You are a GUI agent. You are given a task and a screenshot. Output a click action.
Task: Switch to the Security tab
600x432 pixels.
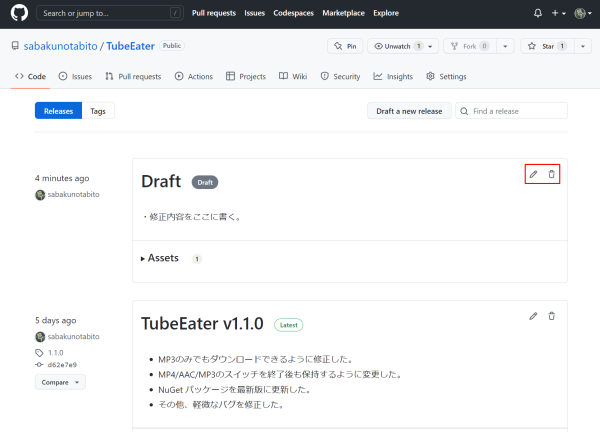(x=340, y=77)
